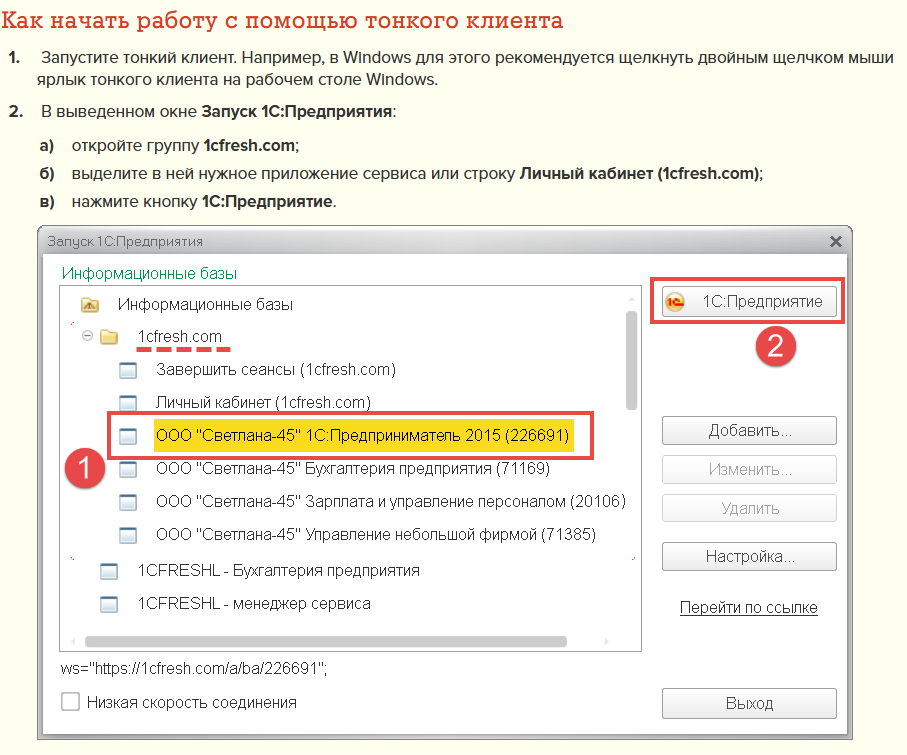Select 1CFRESHL - менеджер сервиса entry
Image resolution: width=907 pixels, height=755 pixels.
click(x=254, y=603)
